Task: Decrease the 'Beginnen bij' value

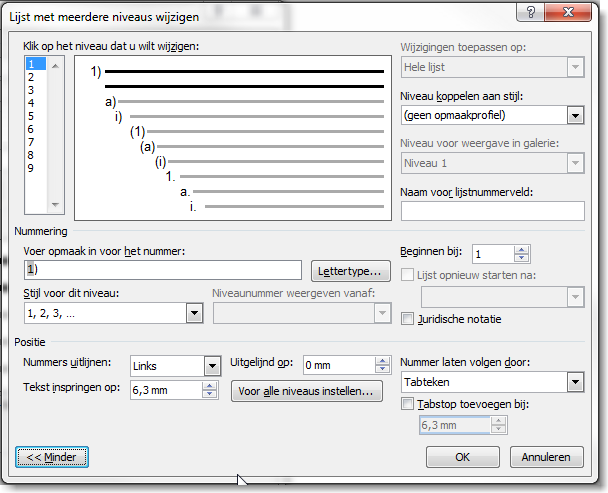Action: [x=522, y=258]
